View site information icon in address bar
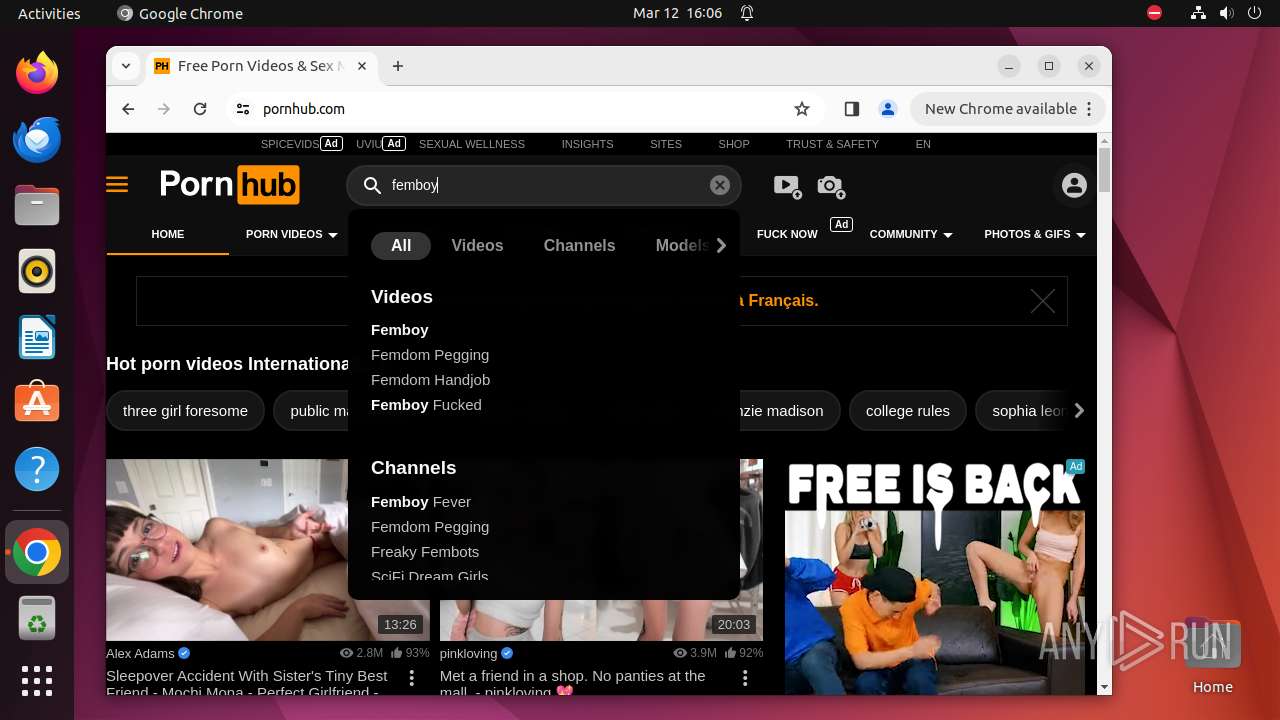 coord(243,109)
